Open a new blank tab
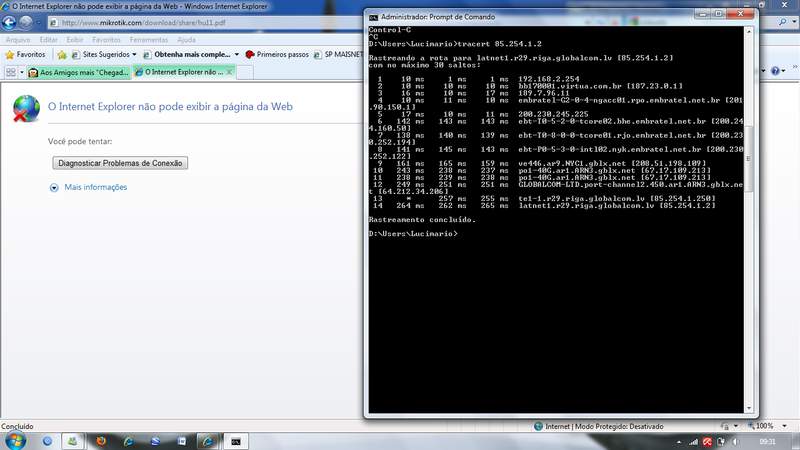Image resolution: width=800 pixels, height=450 pixels. [245, 72]
